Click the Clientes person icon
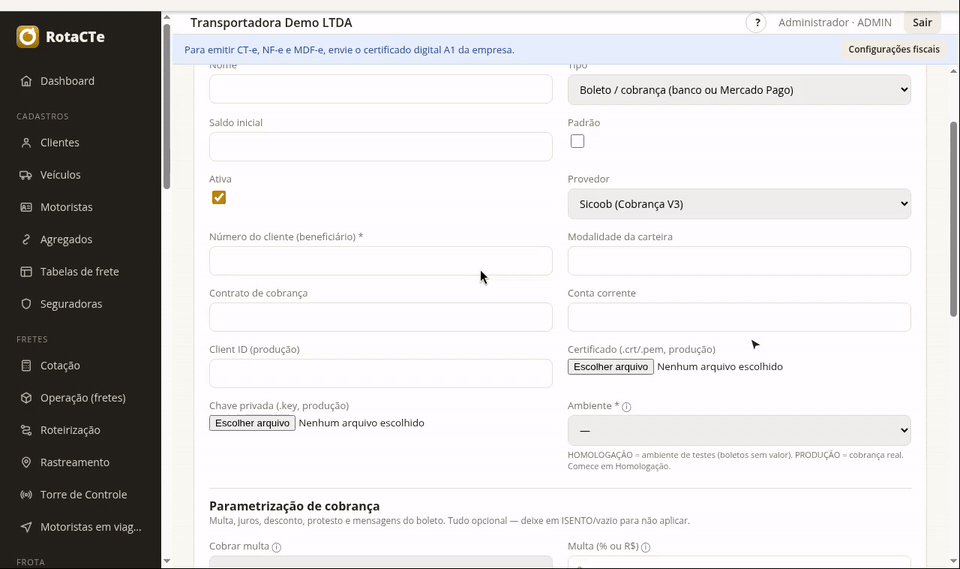Viewport: 960px width, 569px height. pos(26,143)
